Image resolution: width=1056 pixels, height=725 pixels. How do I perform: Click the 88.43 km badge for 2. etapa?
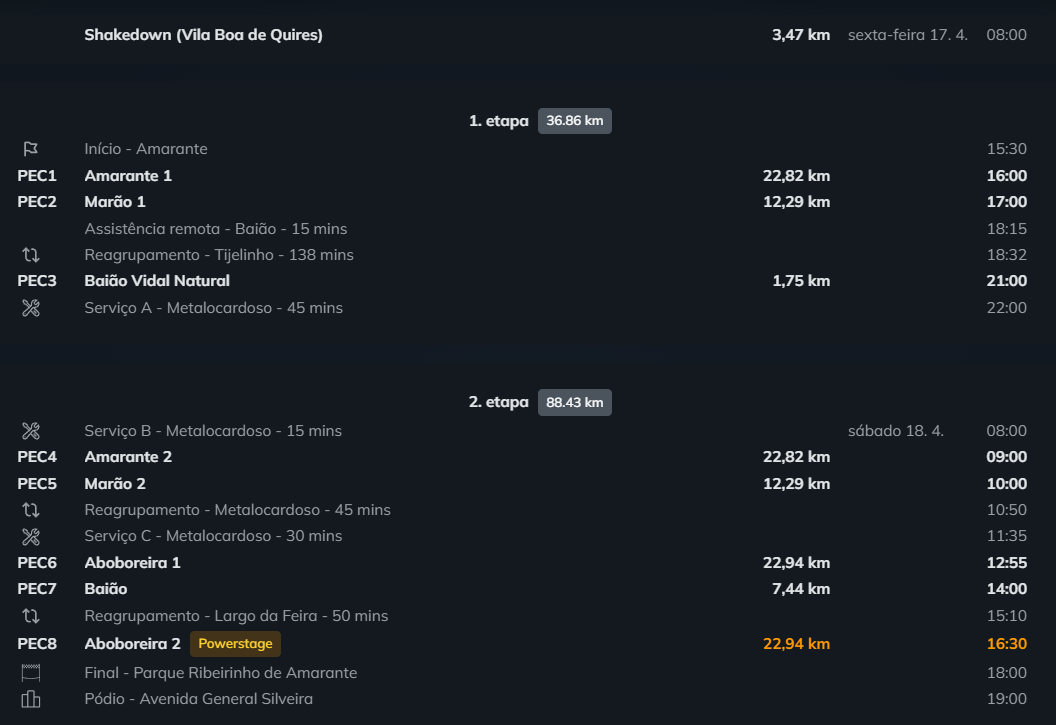[x=574, y=402]
